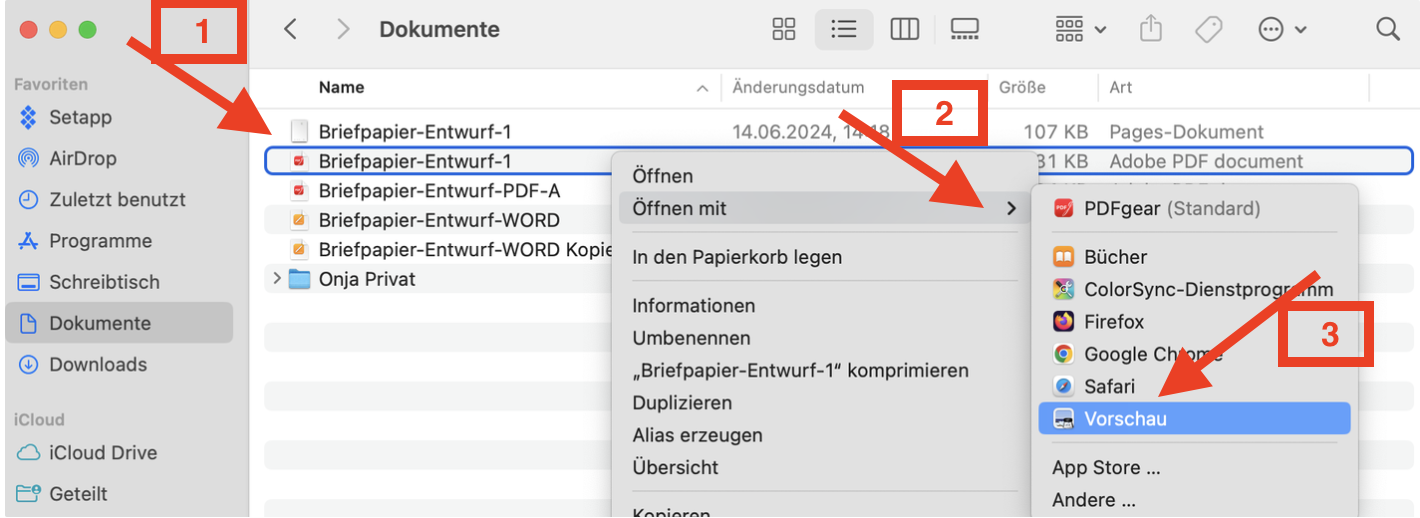Sort files by the Name column header
The width and height of the screenshot is (1420, 518).
tap(342, 88)
